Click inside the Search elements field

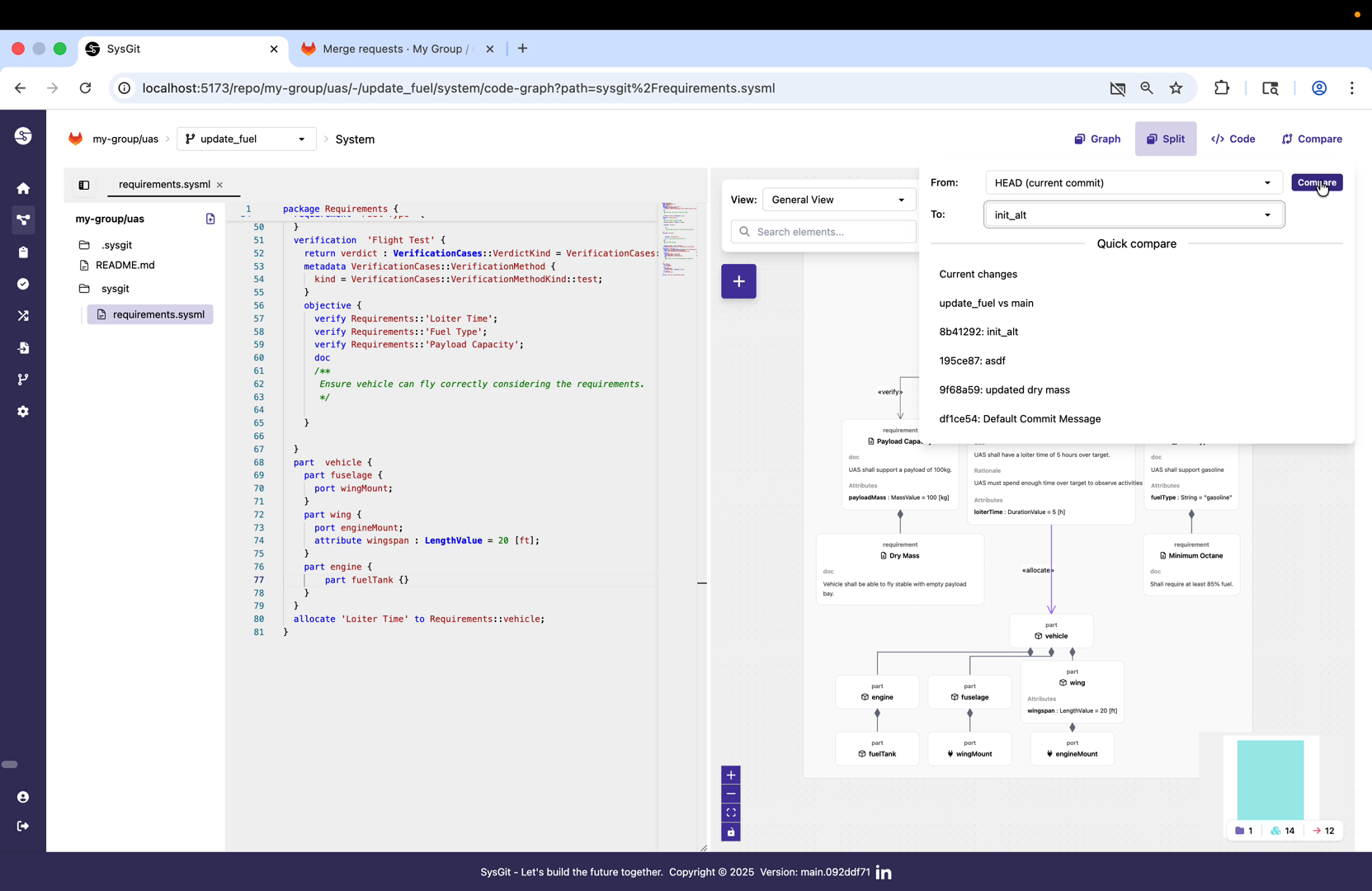823,232
